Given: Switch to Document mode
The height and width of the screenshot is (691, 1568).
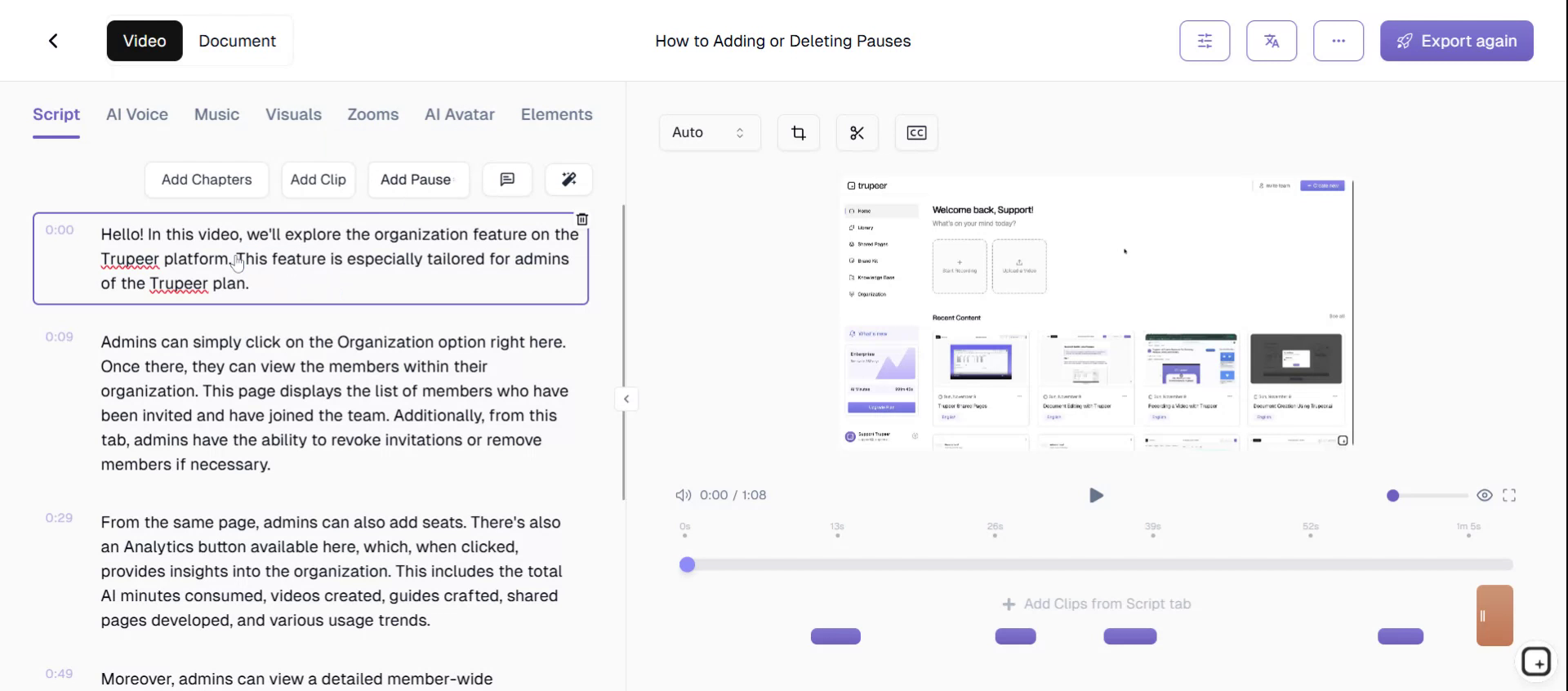Looking at the screenshot, I should (237, 41).
